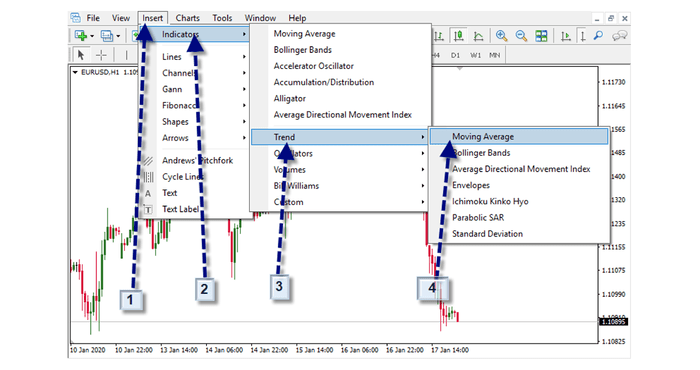Expand the Bill Williams submenu arrow

point(422,186)
